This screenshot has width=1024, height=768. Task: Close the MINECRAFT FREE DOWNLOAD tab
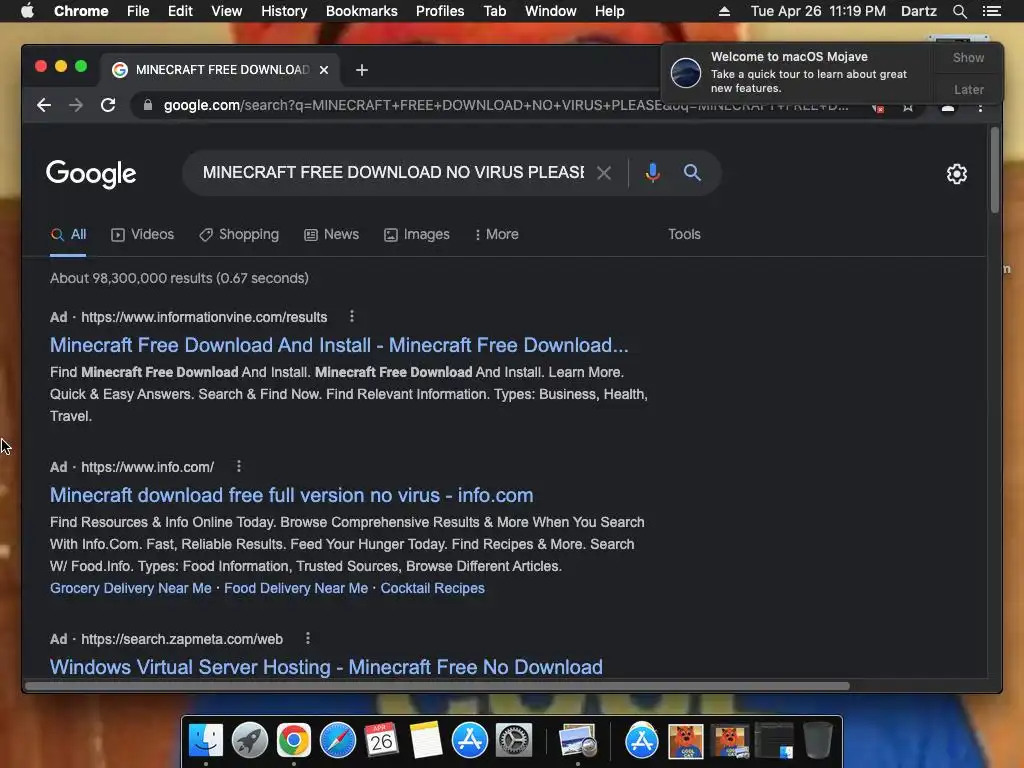tap(324, 70)
